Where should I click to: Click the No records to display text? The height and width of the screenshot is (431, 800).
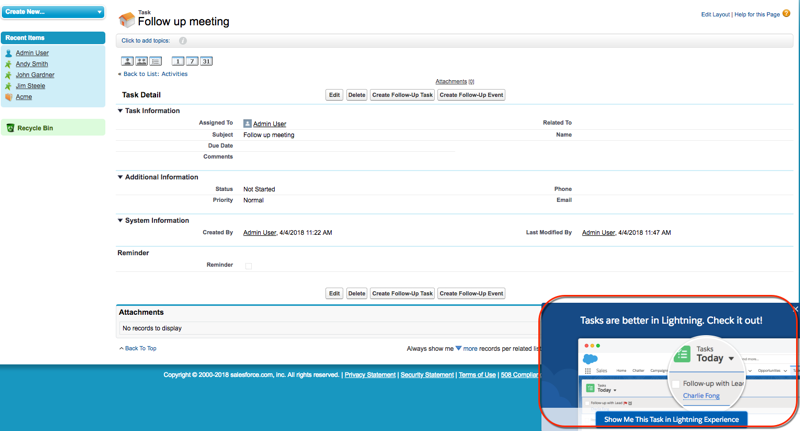[152, 328]
